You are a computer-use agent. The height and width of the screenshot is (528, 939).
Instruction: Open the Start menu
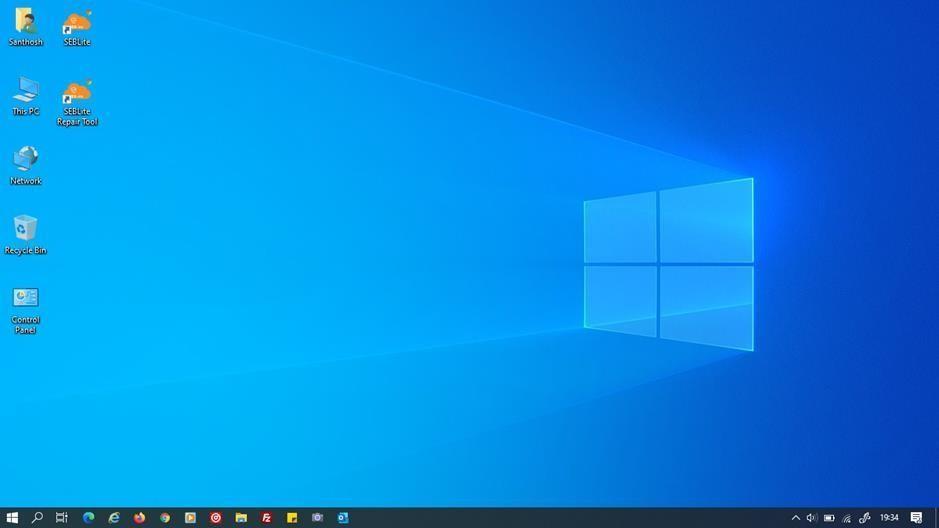(12, 518)
